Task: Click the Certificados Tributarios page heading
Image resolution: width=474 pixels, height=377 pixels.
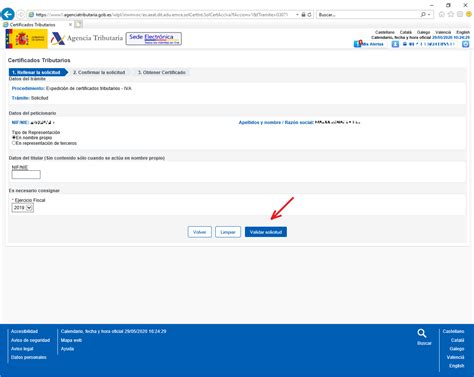Action: point(39,60)
